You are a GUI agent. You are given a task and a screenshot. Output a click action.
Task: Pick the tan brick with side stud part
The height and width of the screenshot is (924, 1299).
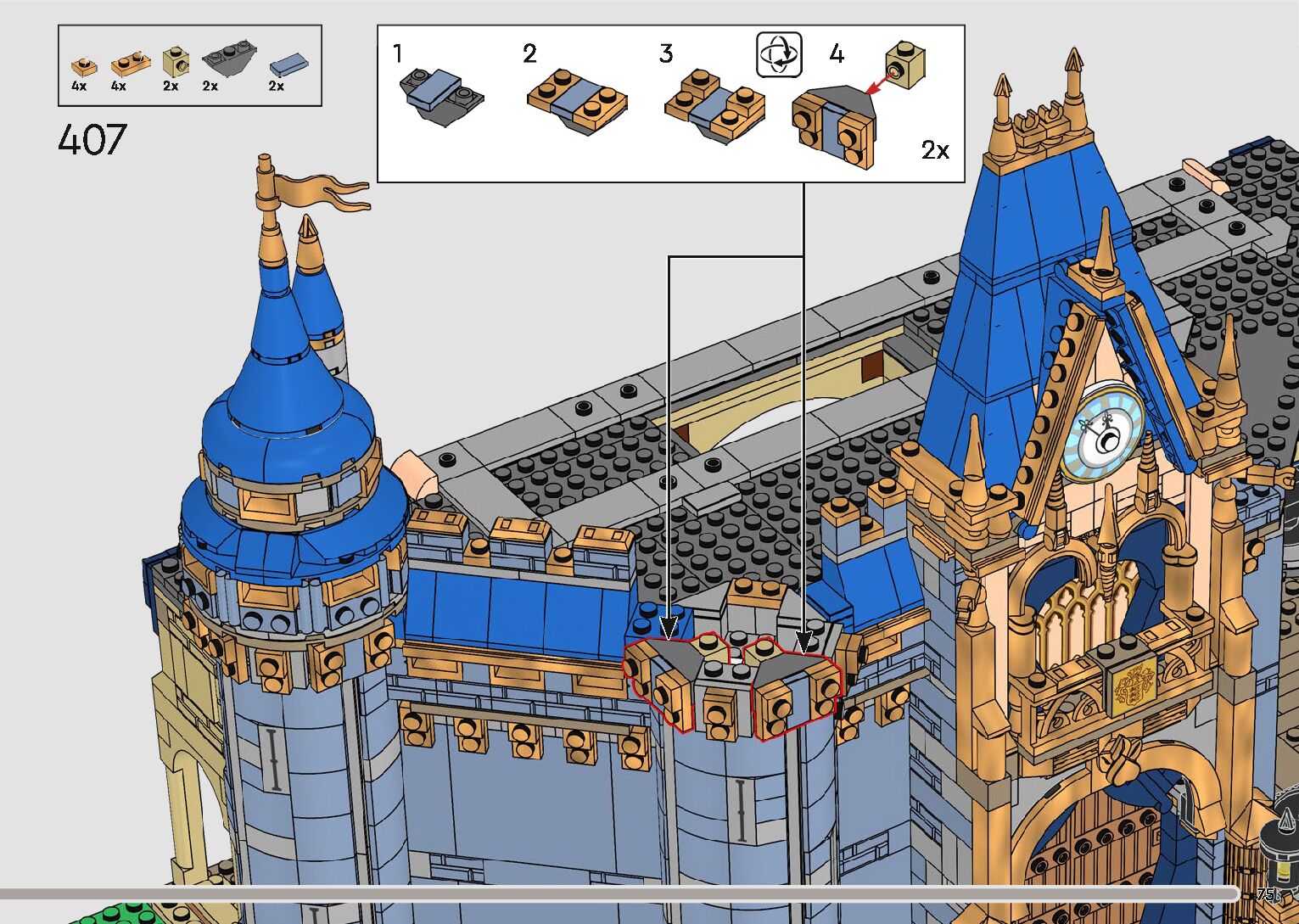point(176,62)
